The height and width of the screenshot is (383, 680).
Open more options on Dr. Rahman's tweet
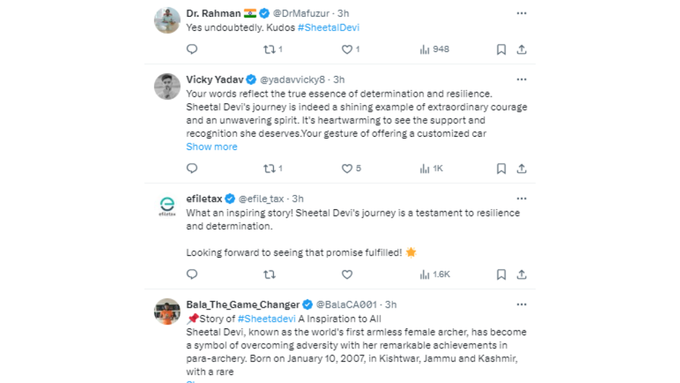point(521,13)
